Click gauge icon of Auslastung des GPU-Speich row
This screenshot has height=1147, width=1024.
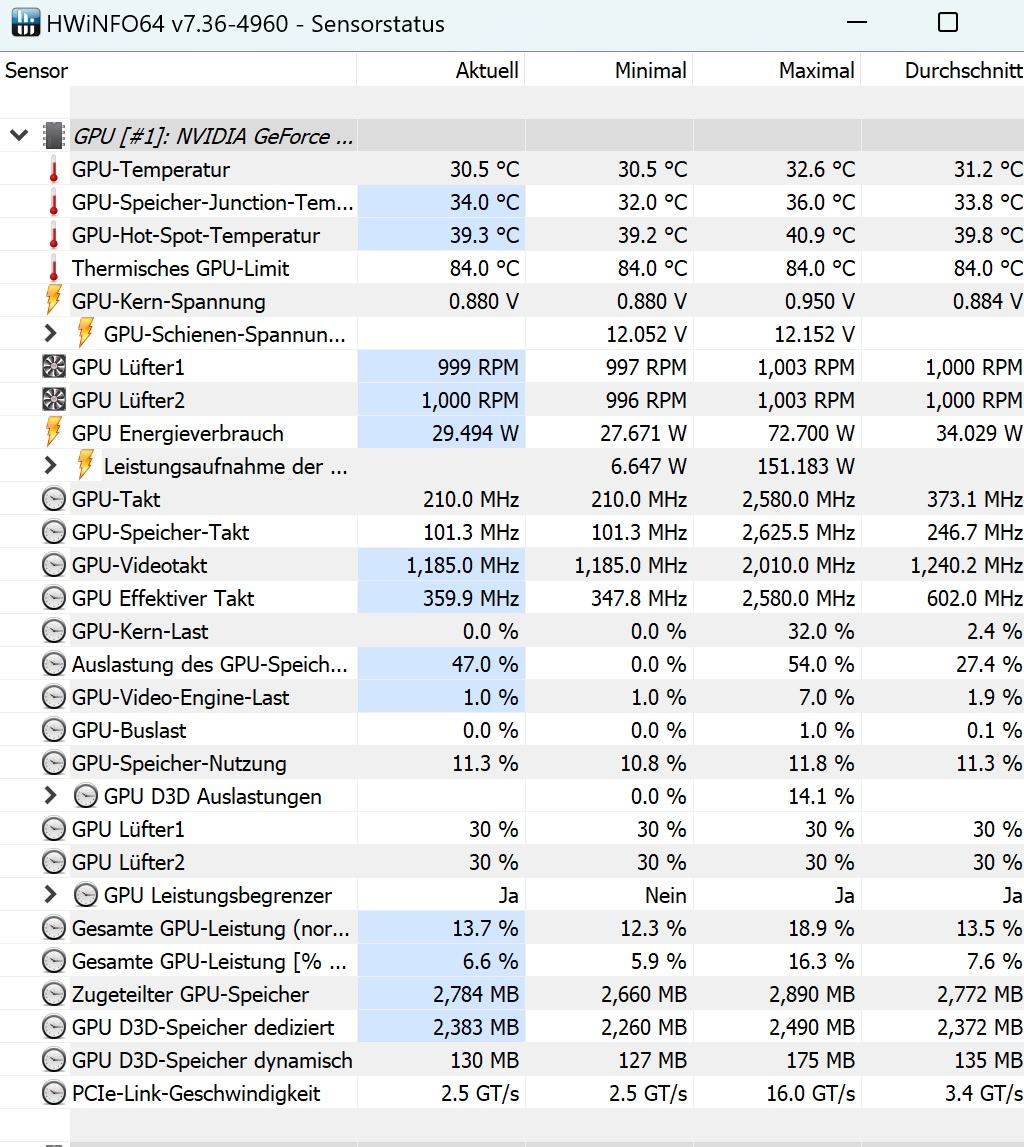(x=53, y=663)
